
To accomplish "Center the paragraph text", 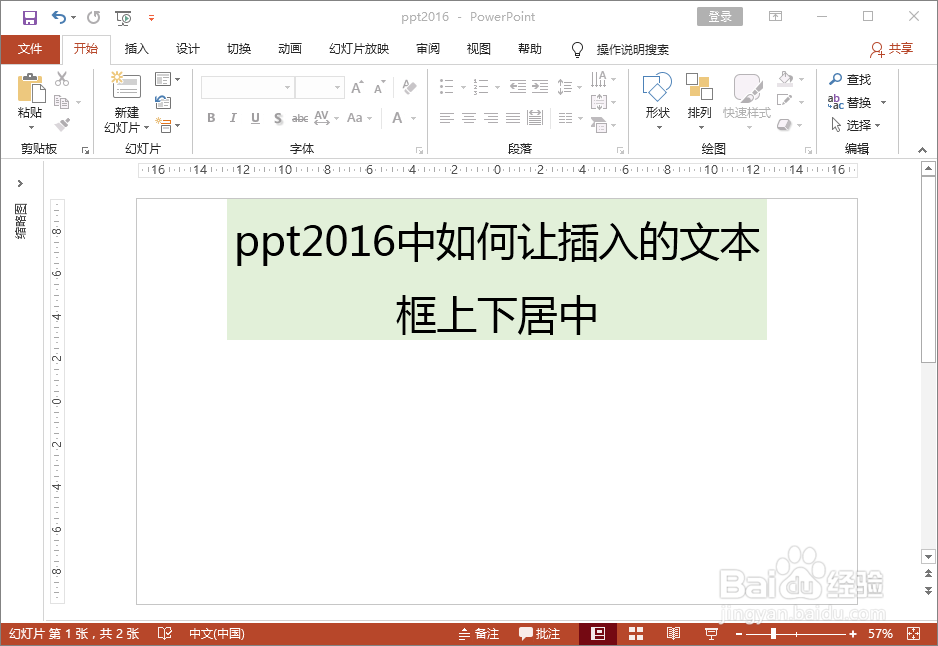I will point(469,118).
